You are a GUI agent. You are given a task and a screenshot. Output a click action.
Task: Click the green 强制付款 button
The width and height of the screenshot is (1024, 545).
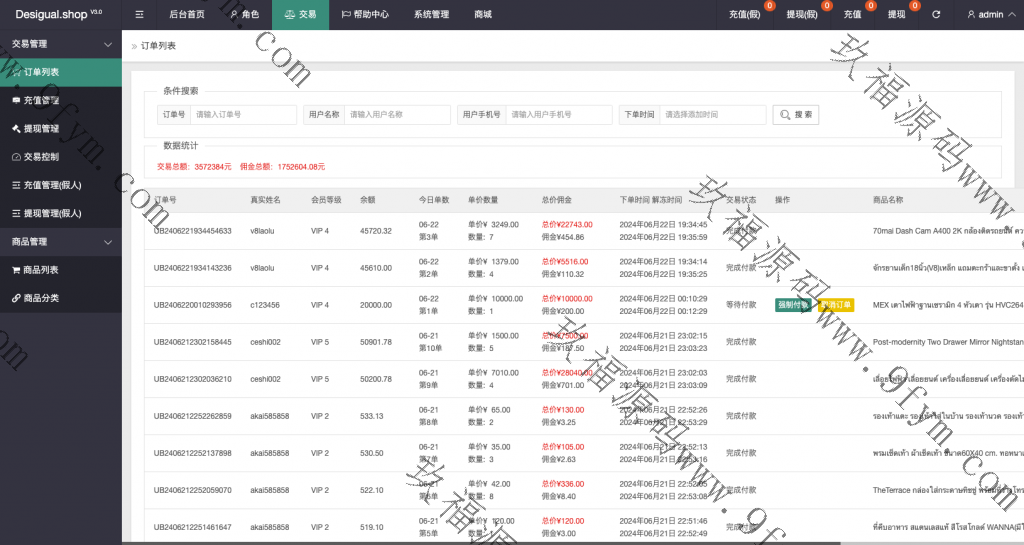792,305
